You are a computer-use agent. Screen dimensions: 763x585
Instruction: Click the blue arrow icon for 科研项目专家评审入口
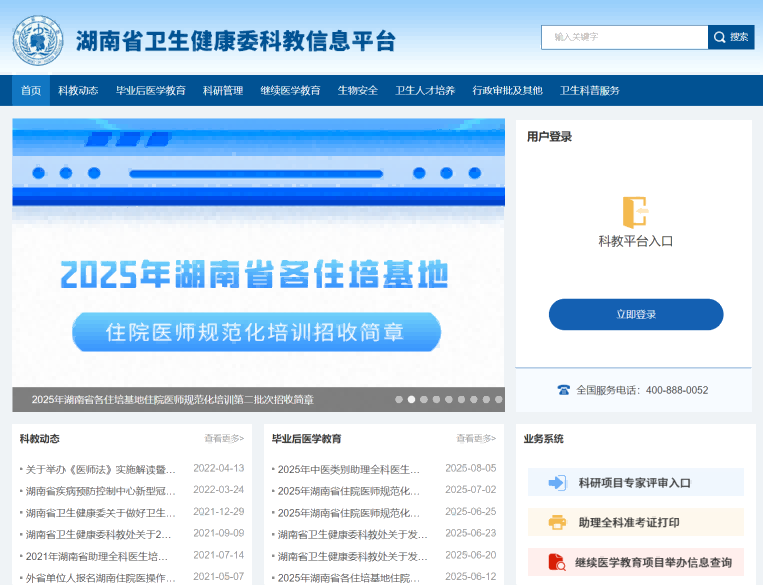click(557, 483)
